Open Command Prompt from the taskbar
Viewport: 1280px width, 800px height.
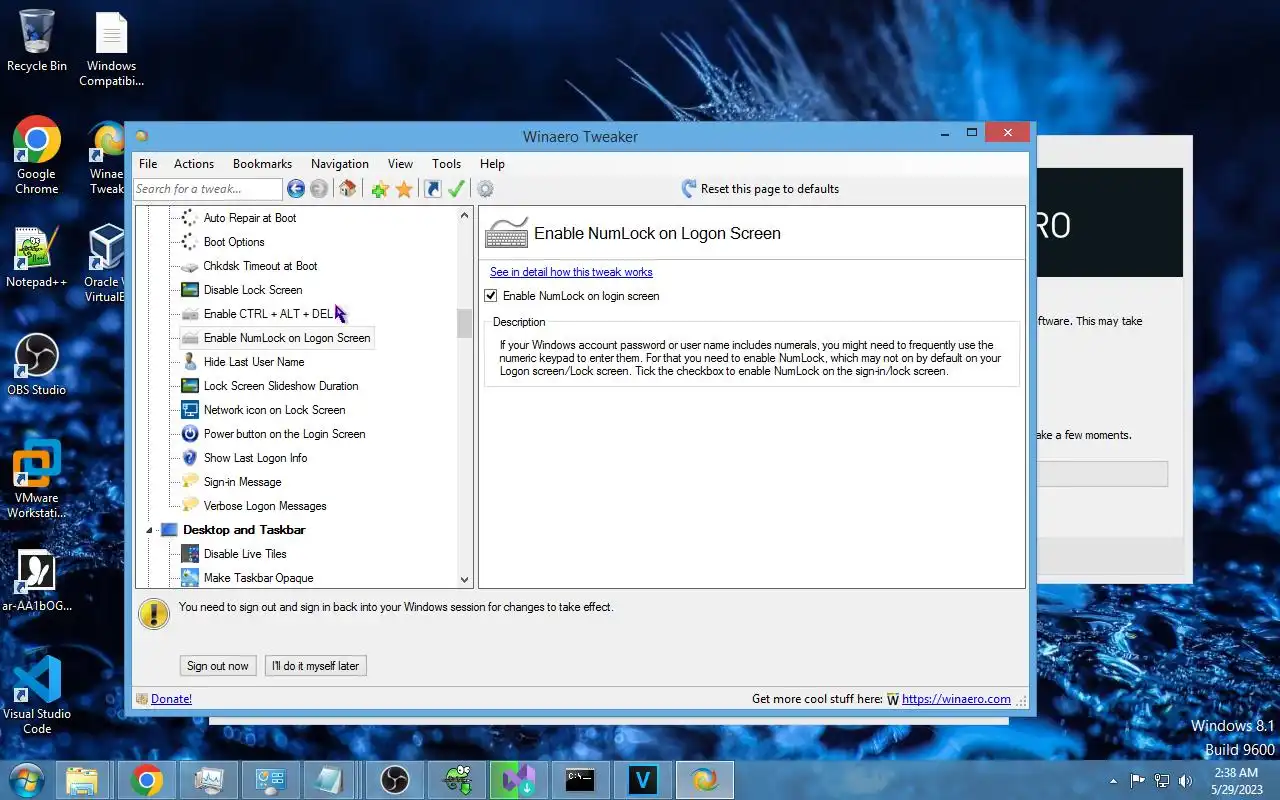pos(580,780)
